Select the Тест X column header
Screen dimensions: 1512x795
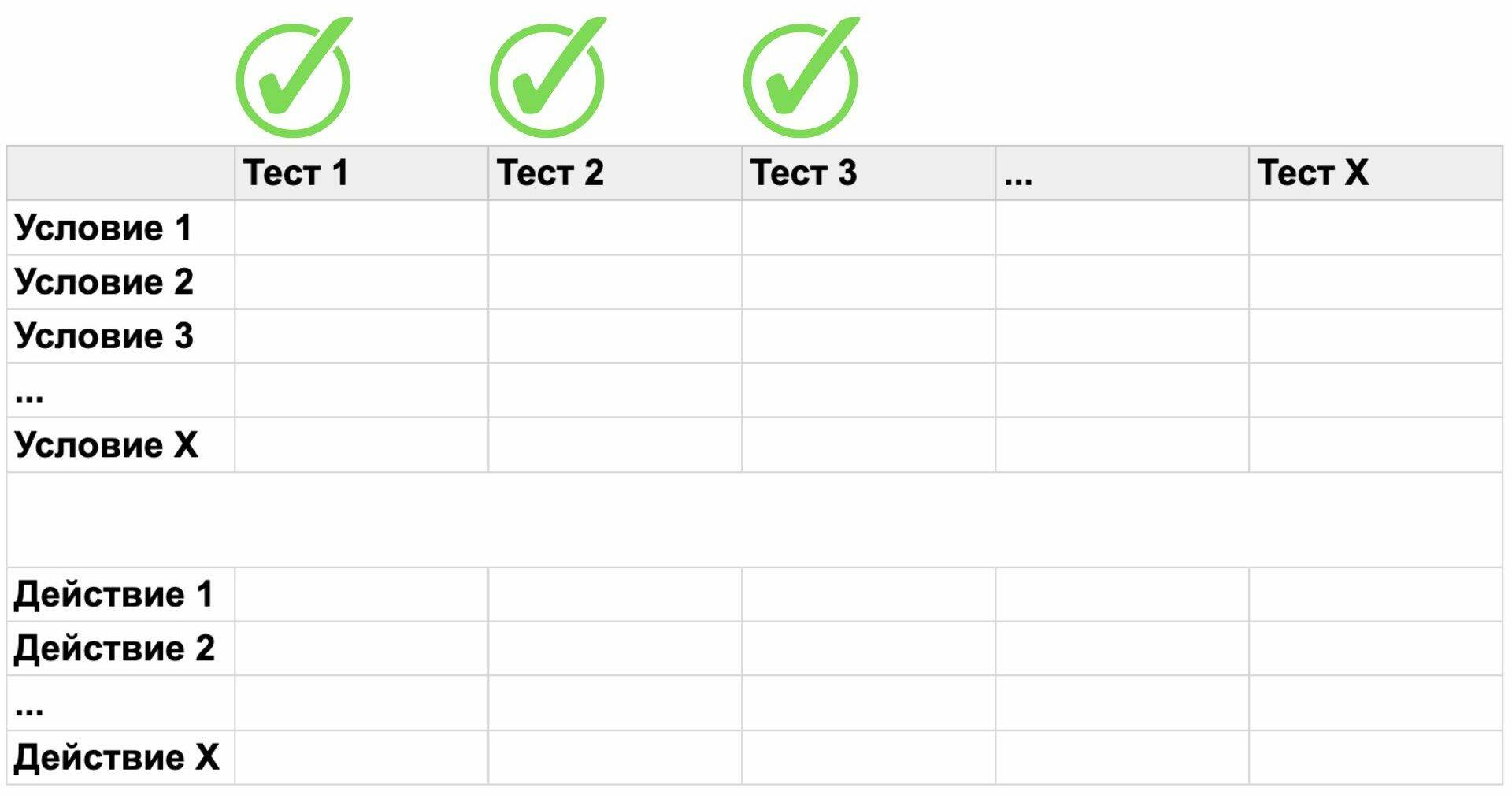pos(1312,173)
